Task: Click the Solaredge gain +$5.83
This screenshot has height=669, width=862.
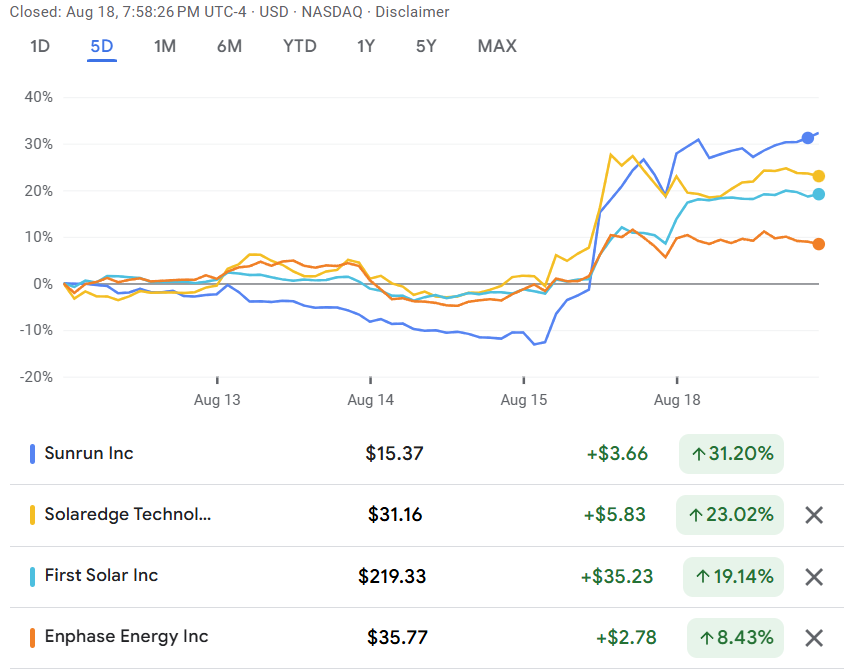Action: [x=615, y=515]
